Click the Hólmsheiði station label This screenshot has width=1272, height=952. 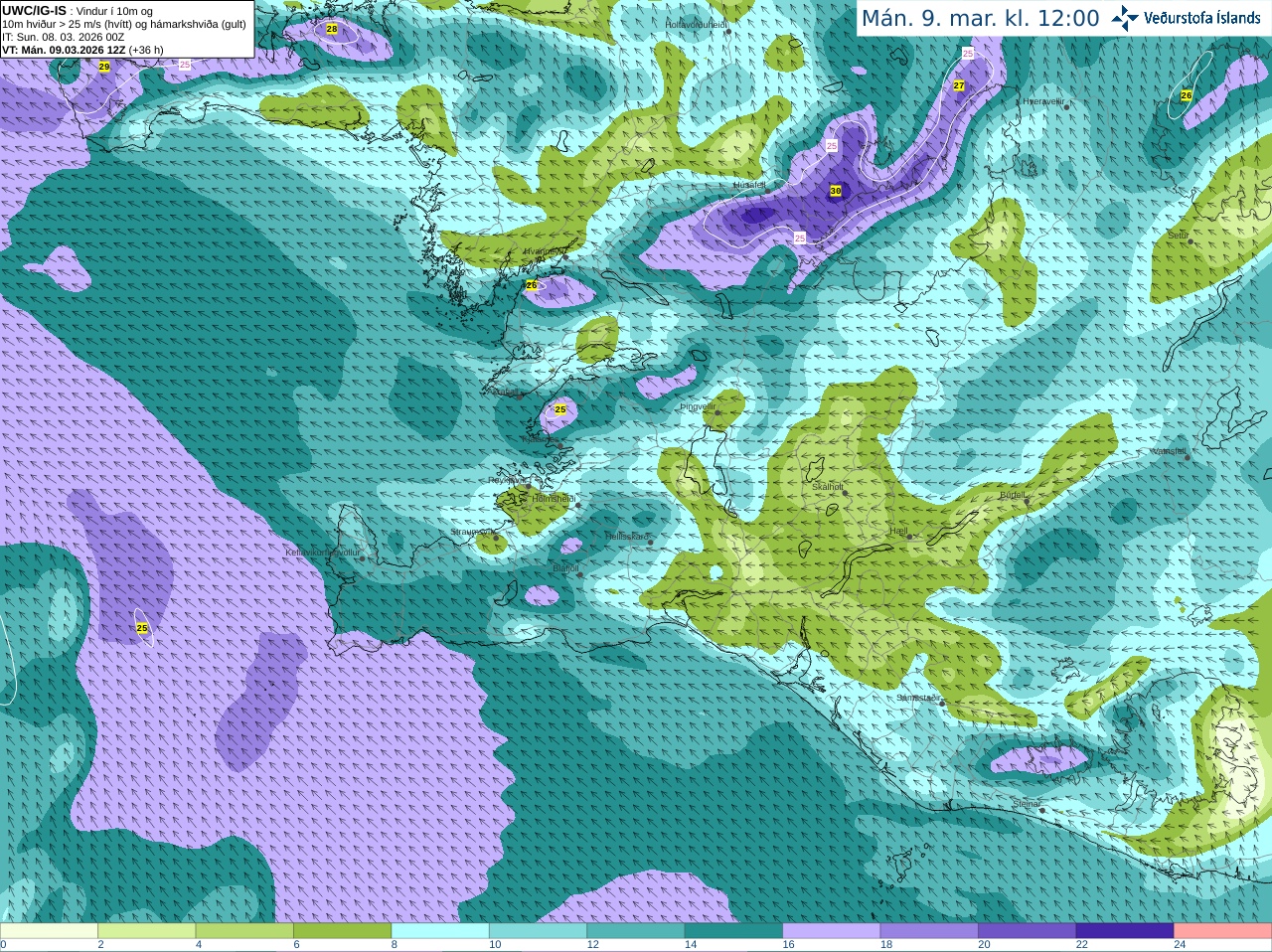pos(554,499)
